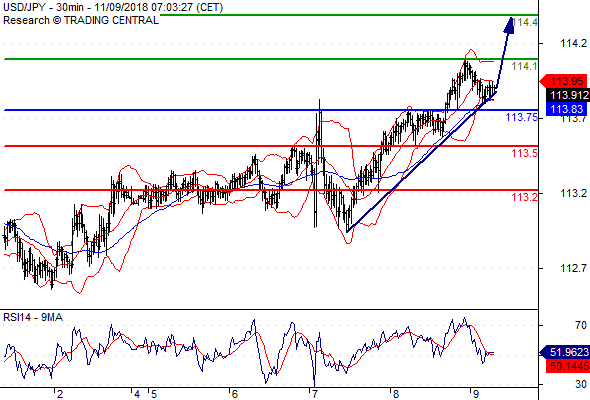Select the red 113.5 support label
The height and width of the screenshot is (400, 590).
click(524, 153)
